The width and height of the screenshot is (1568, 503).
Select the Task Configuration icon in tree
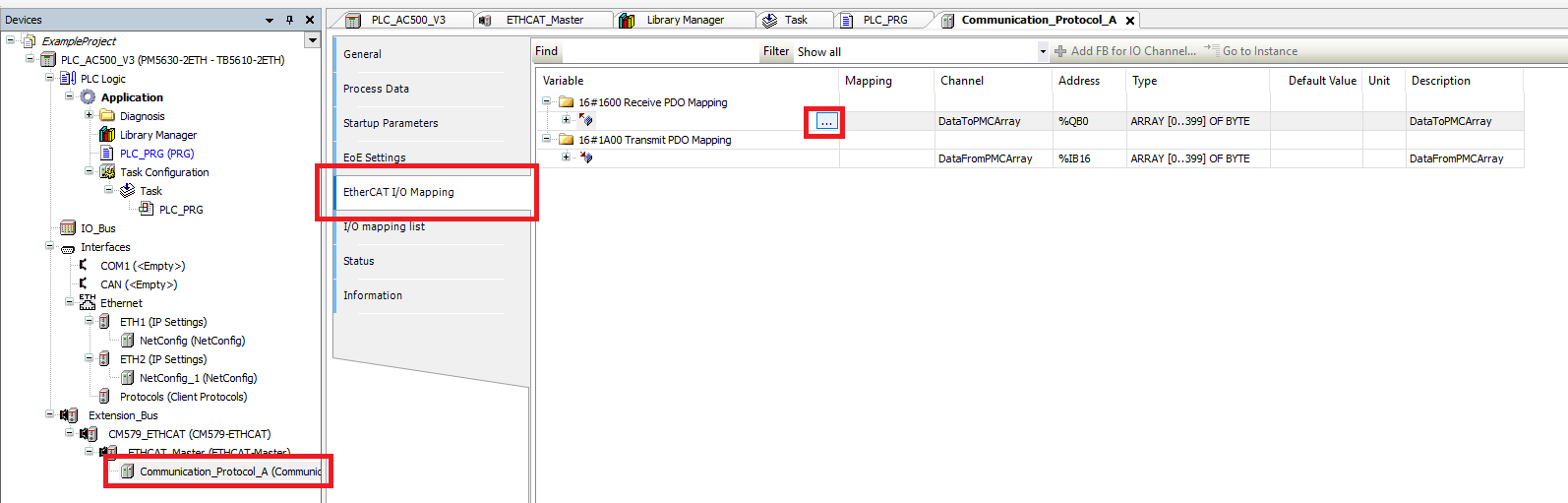pyautogui.click(x=107, y=172)
